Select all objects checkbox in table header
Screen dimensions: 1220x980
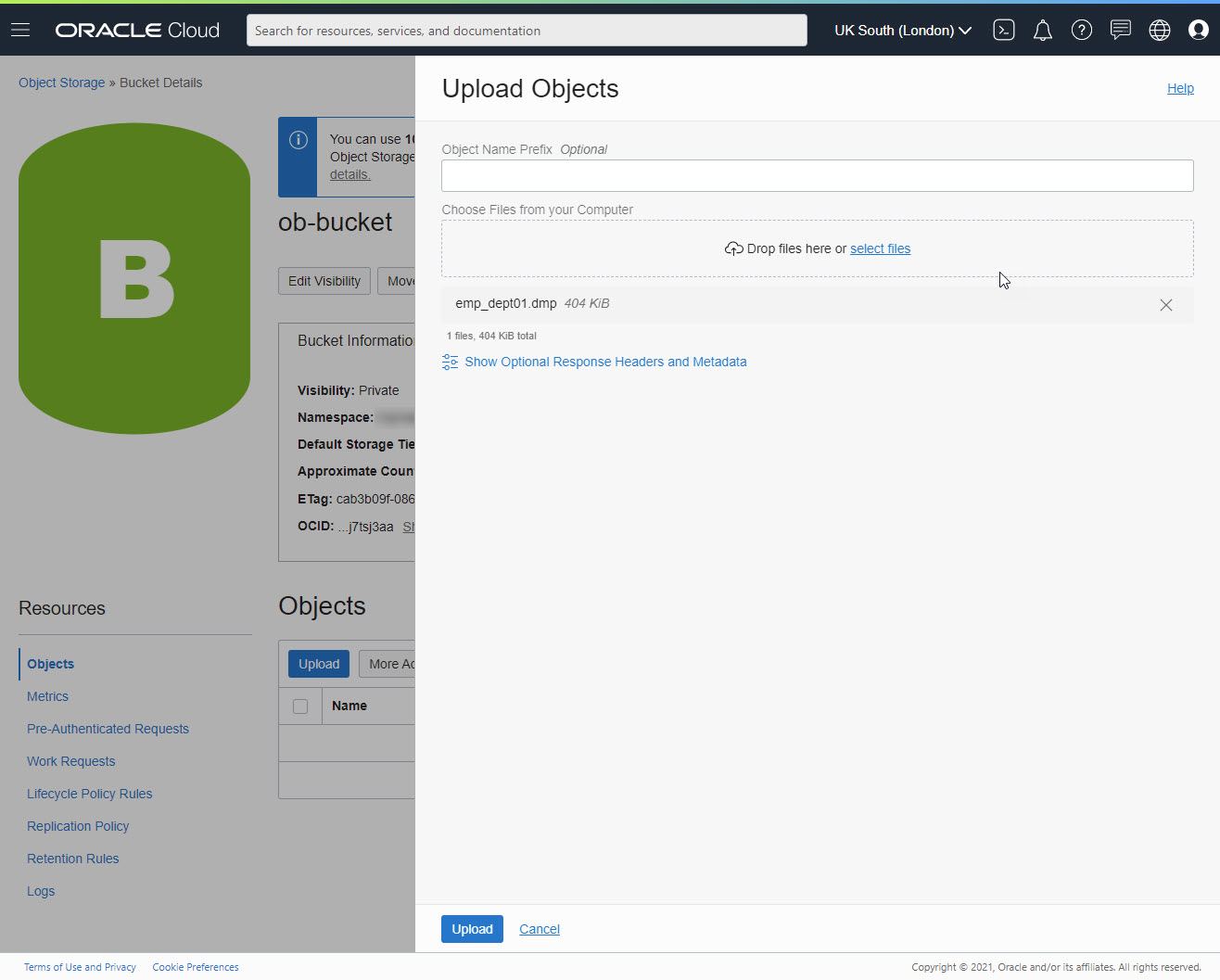pos(300,706)
